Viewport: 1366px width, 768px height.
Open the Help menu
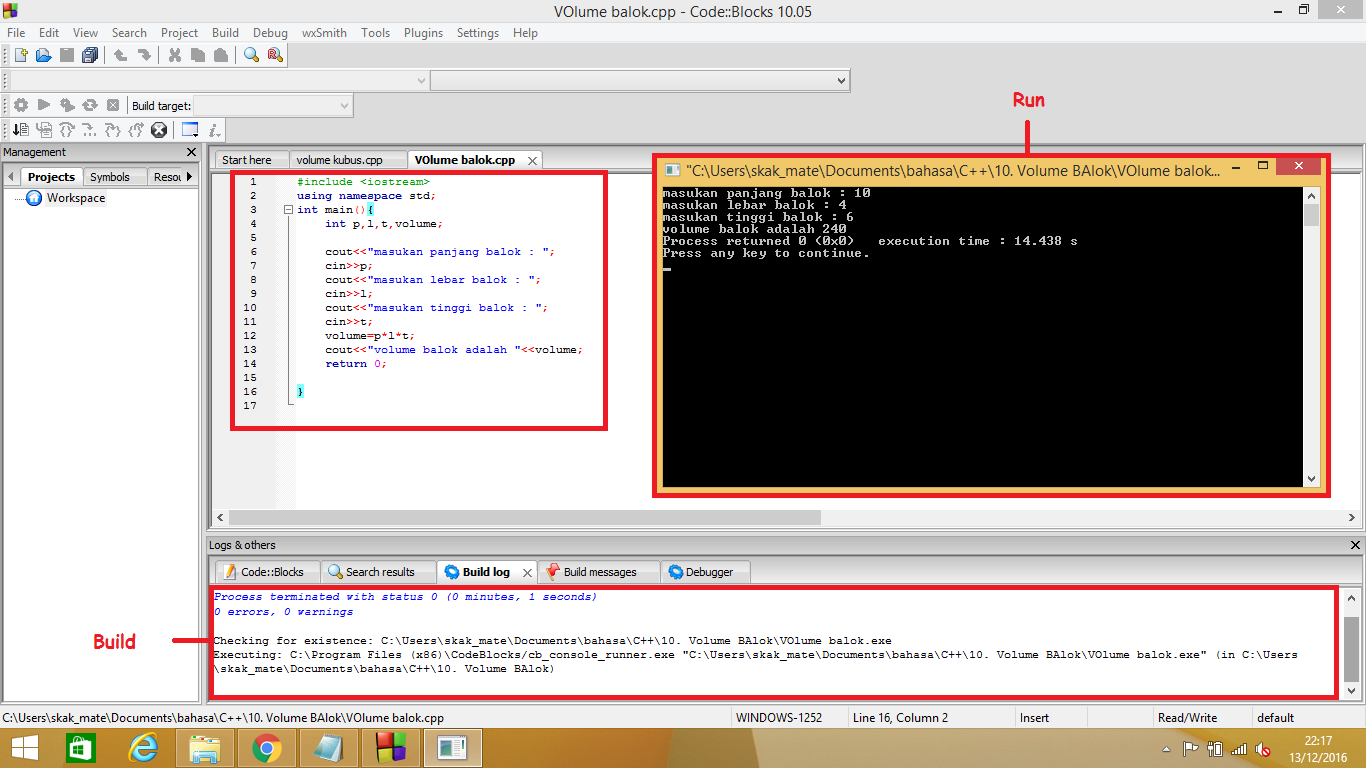(x=525, y=33)
